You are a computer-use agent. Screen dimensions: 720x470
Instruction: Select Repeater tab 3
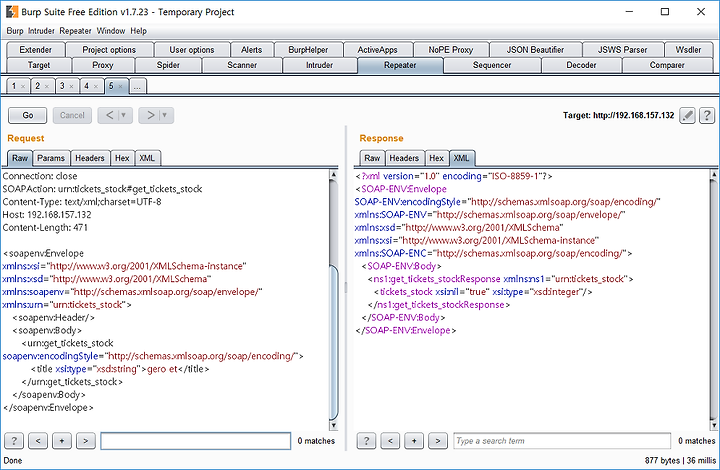62,86
